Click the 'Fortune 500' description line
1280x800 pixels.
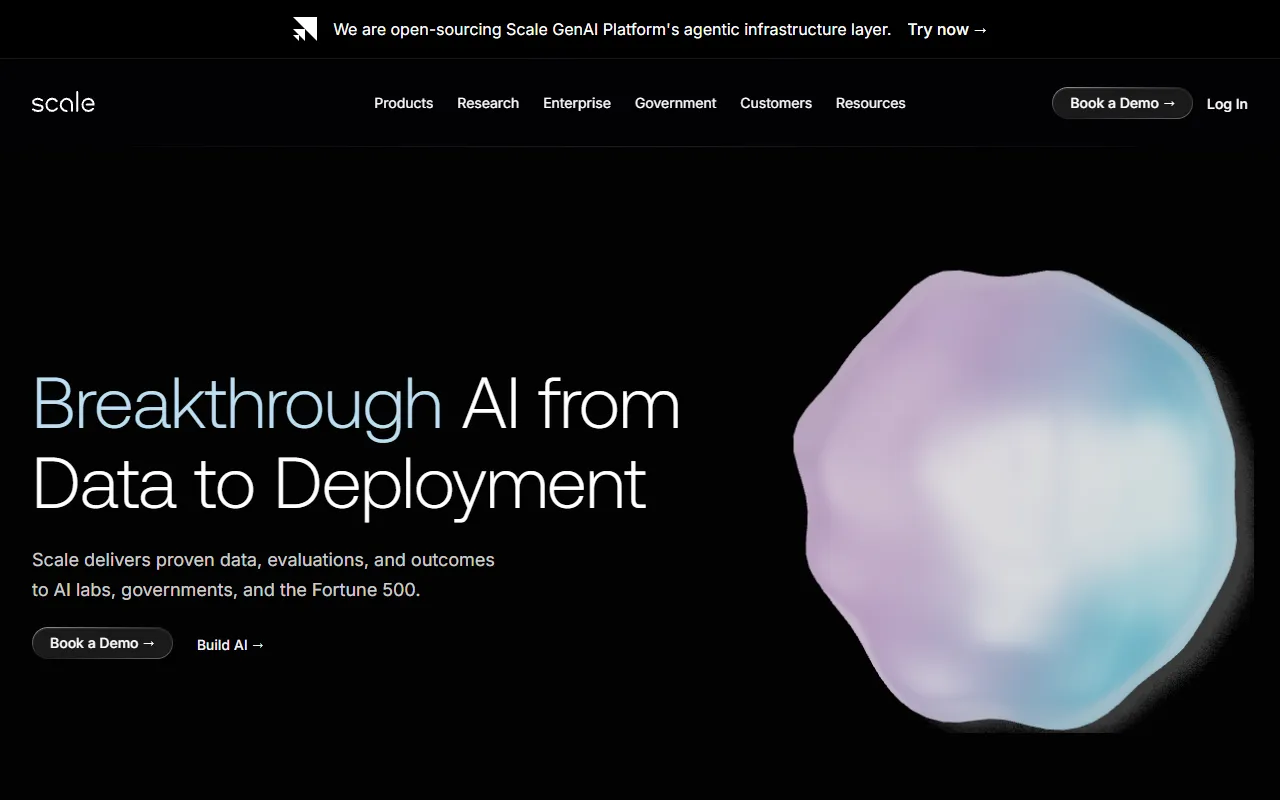click(x=226, y=590)
